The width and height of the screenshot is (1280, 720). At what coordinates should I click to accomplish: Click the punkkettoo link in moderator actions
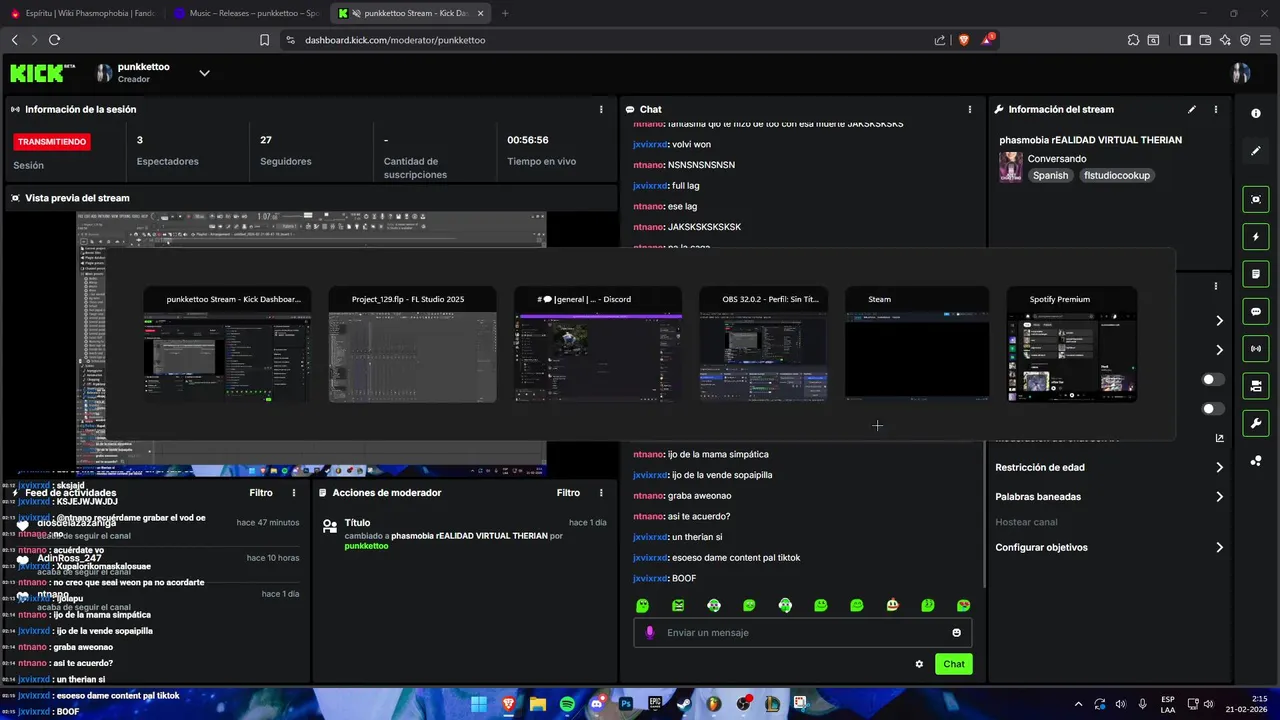click(x=366, y=546)
